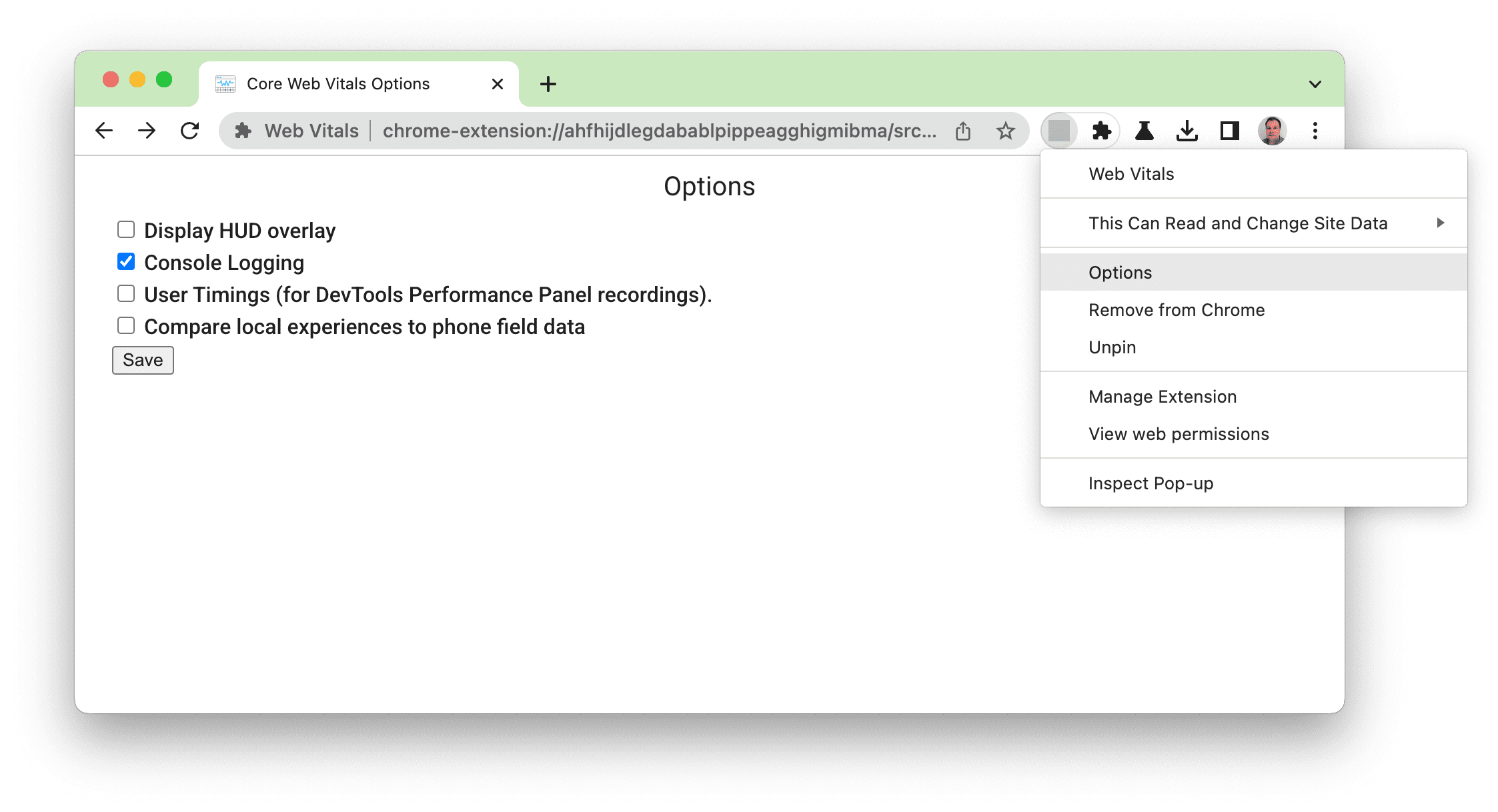
Task: Disable the Console Logging checkbox
Action: 126,262
